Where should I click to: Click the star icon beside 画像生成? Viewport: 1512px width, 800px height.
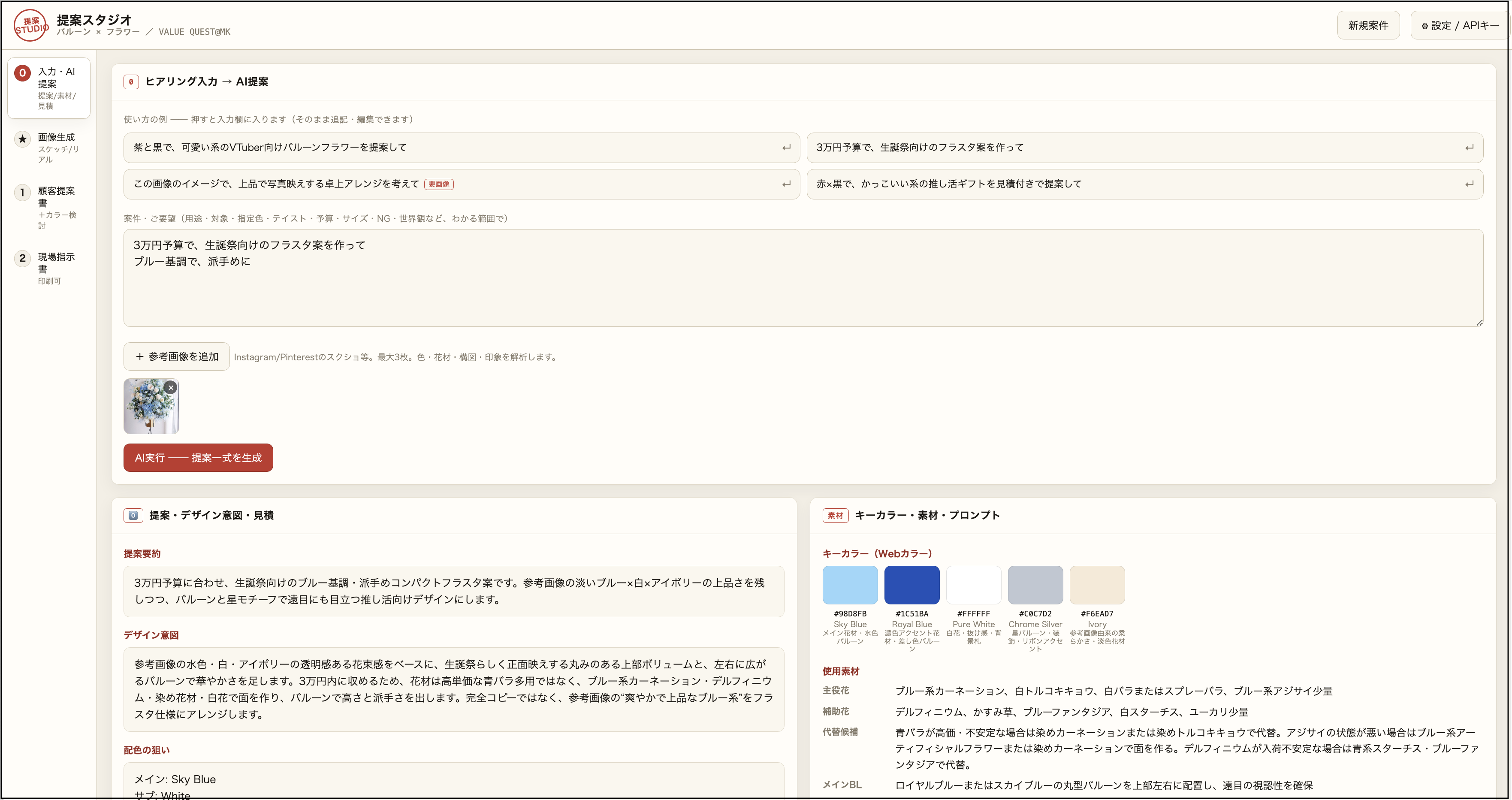point(22,139)
